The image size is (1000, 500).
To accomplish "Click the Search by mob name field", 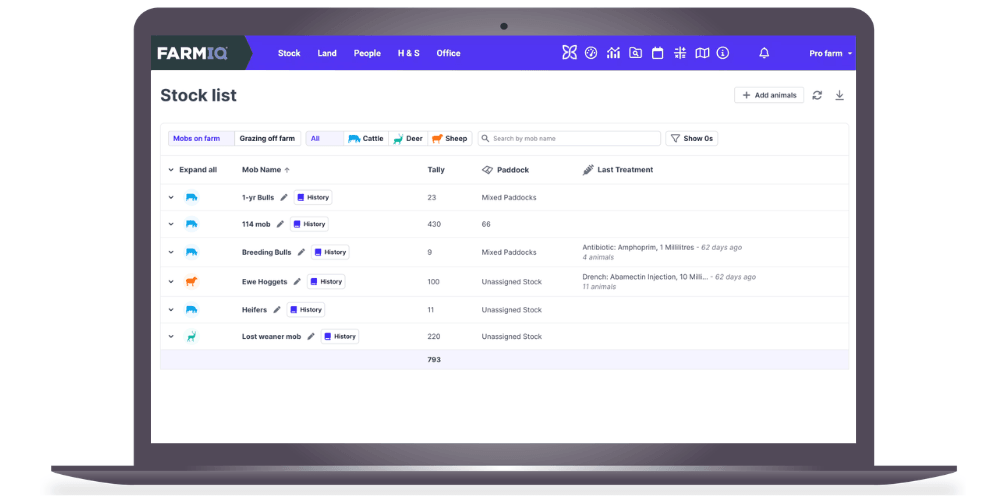I will pyautogui.click(x=570, y=139).
